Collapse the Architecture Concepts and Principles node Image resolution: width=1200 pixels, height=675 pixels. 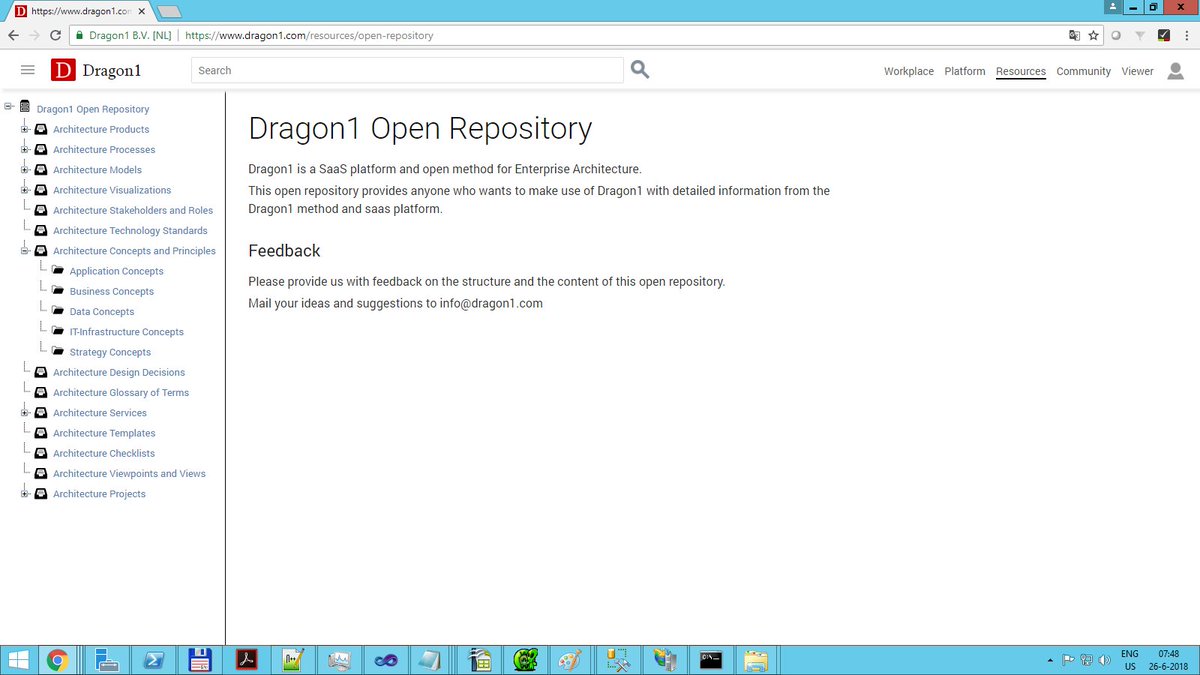pos(25,250)
